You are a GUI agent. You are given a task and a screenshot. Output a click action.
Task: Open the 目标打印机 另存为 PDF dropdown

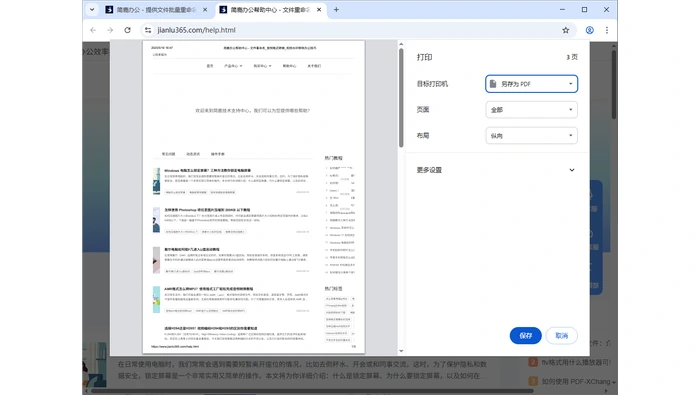tap(531, 84)
